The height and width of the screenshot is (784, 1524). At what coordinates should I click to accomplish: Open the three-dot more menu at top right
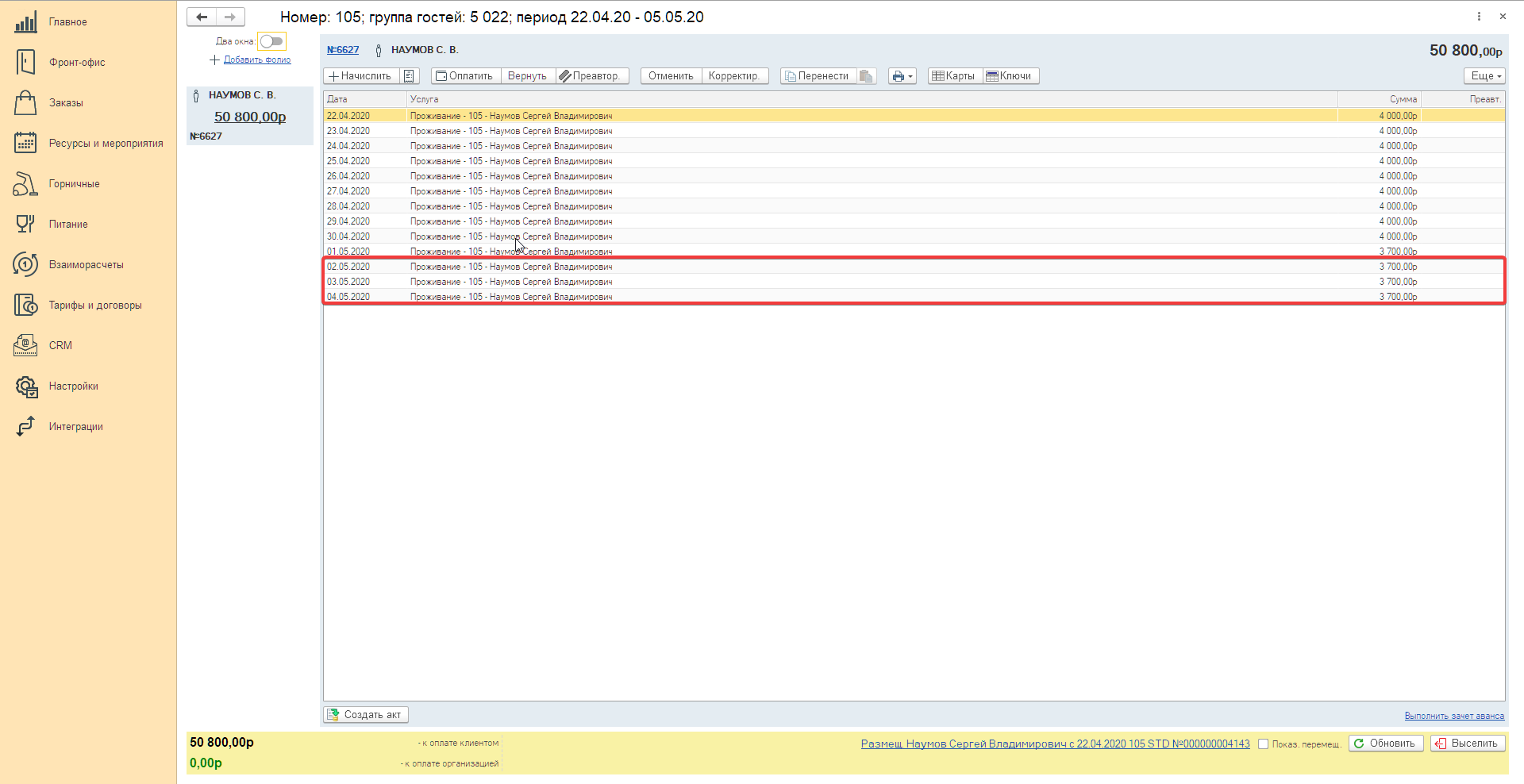(x=1479, y=16)
